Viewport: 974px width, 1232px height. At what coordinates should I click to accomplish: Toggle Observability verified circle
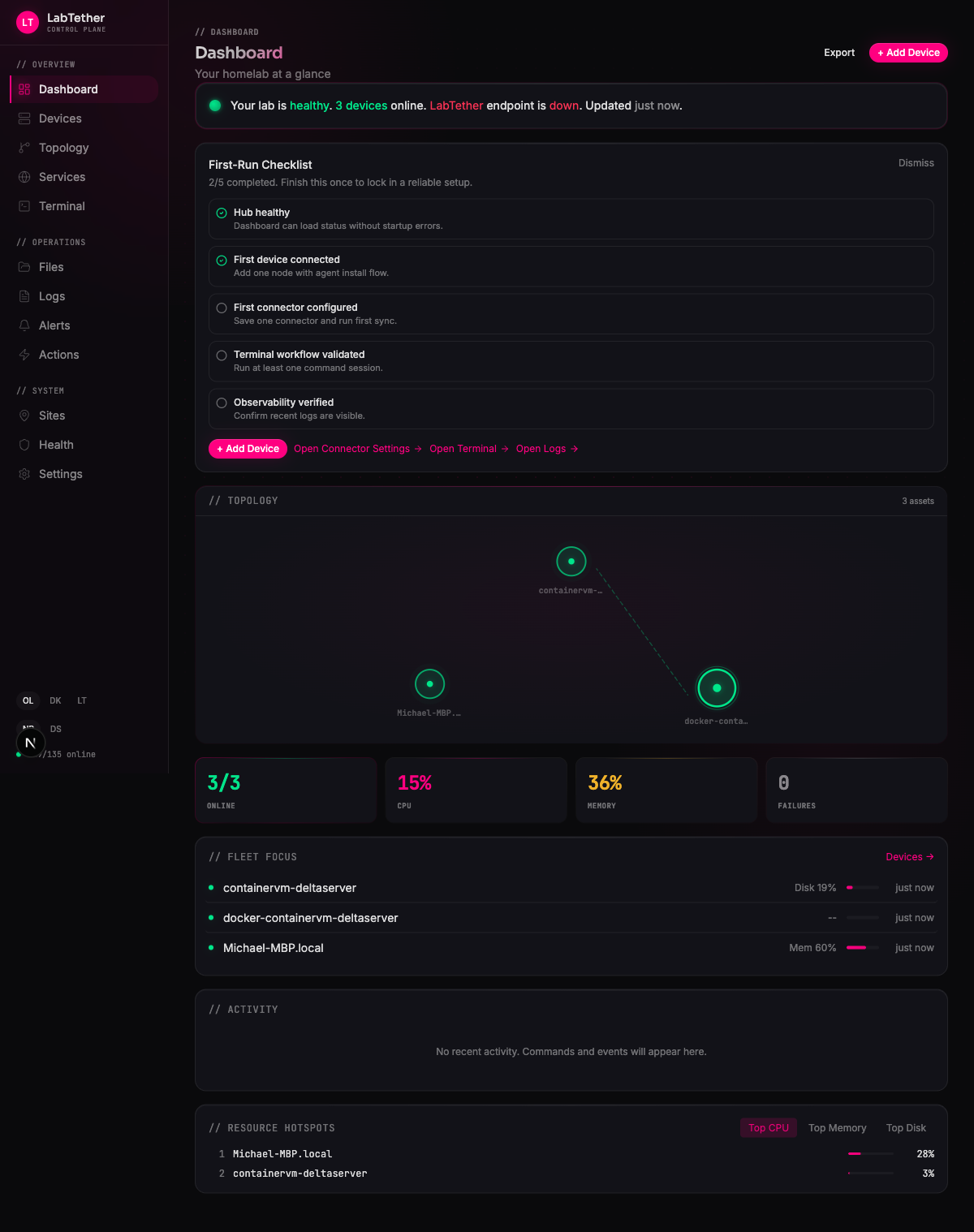point(222,403)
